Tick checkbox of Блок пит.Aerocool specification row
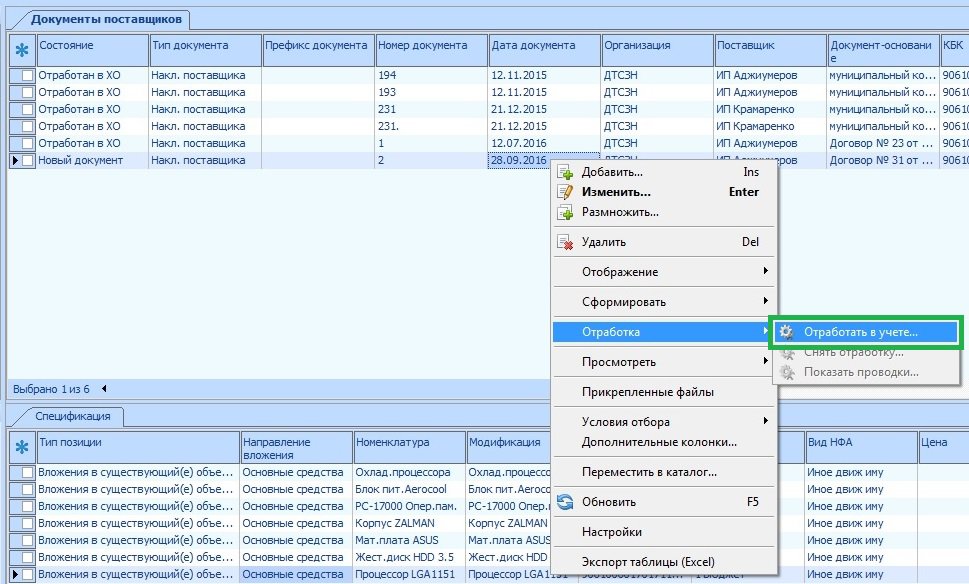This screenshot has height=584, width=969. coord(27,489)
